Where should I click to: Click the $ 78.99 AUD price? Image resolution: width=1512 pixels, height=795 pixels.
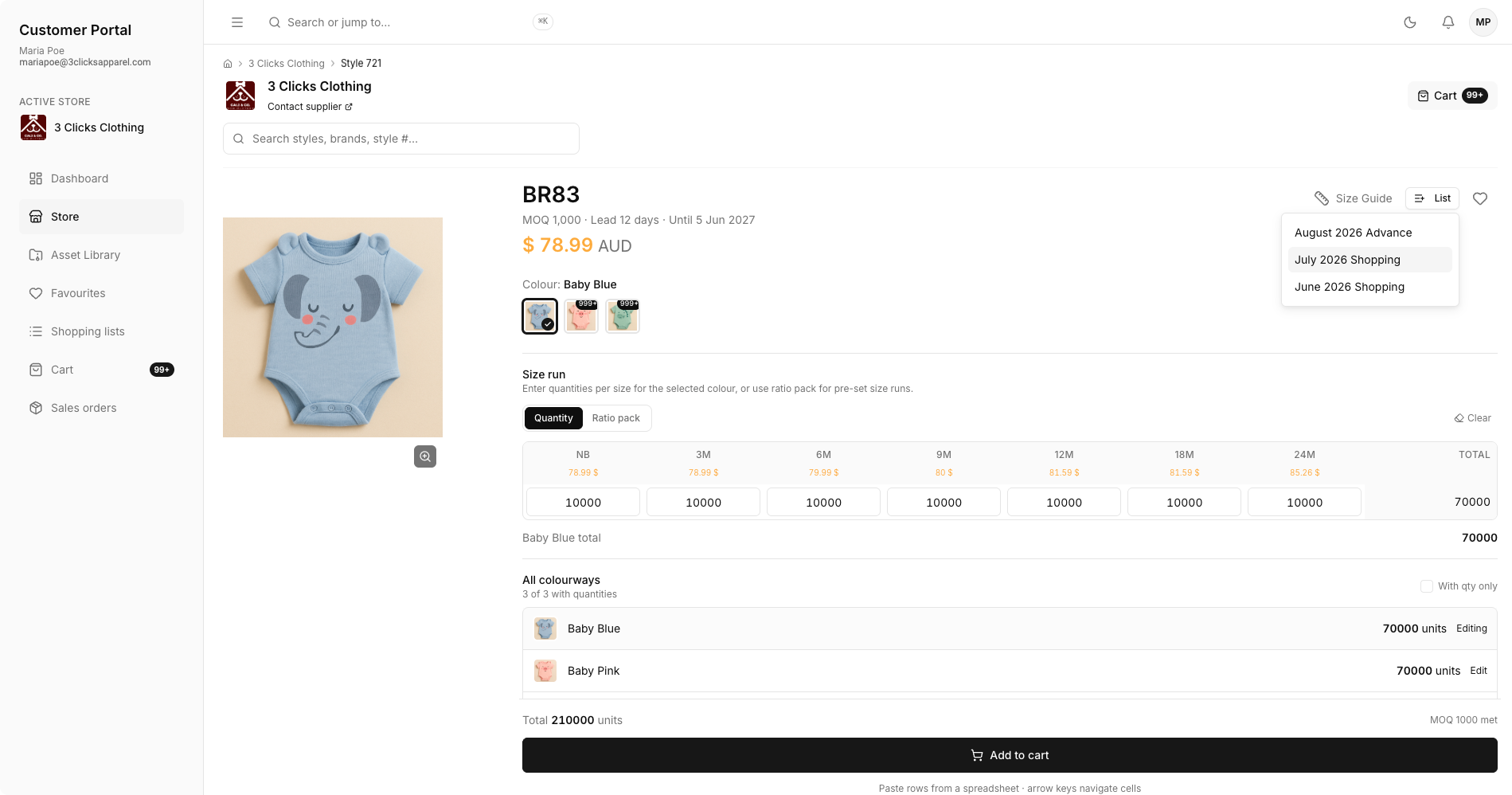coord(577,245)
